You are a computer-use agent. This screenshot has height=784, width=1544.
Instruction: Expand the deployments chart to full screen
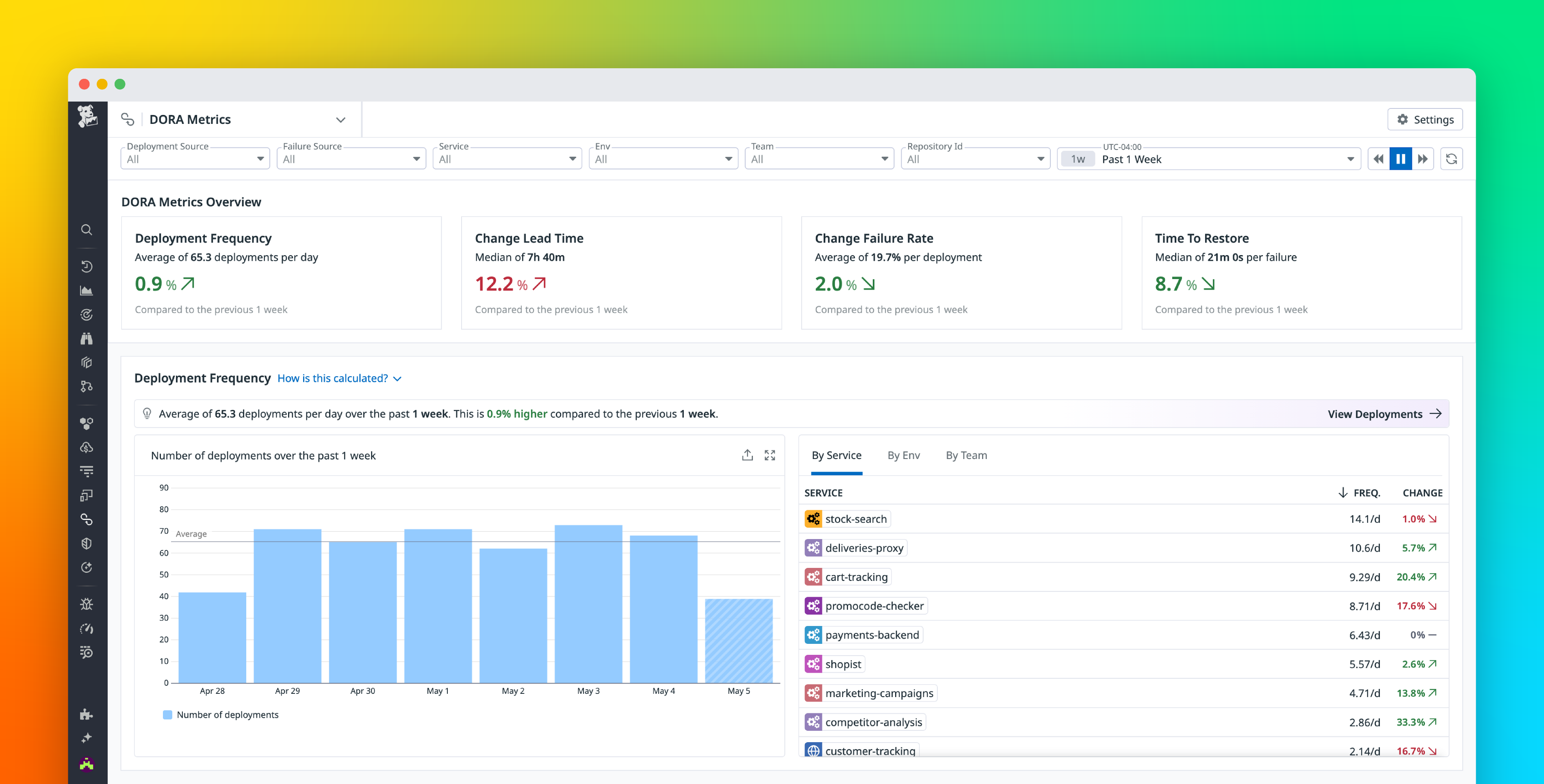point(770,455)
